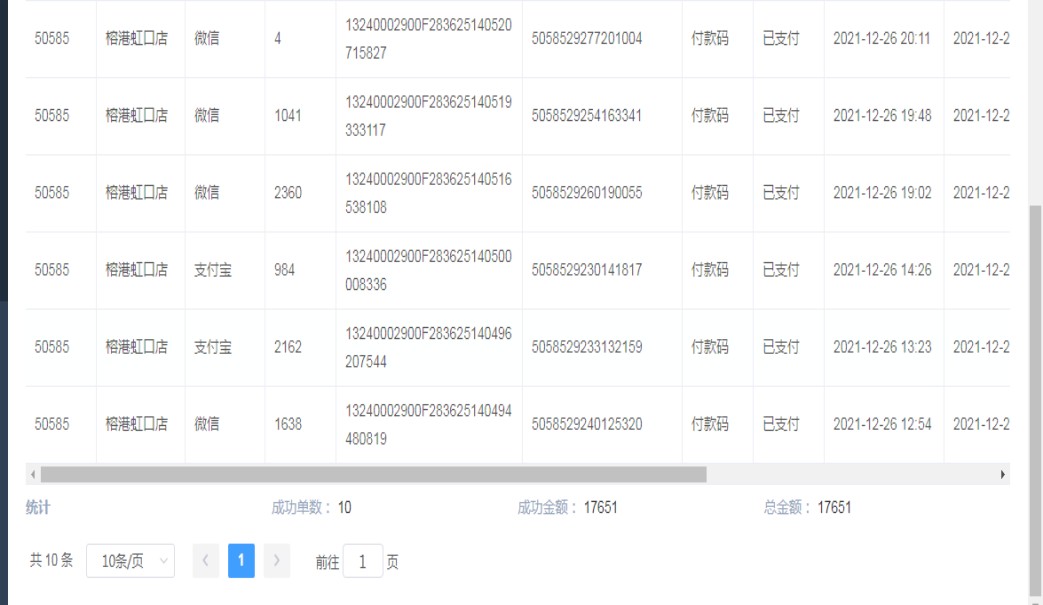
Task: Select the amount cell showing 1041
Action: point(287,116)
